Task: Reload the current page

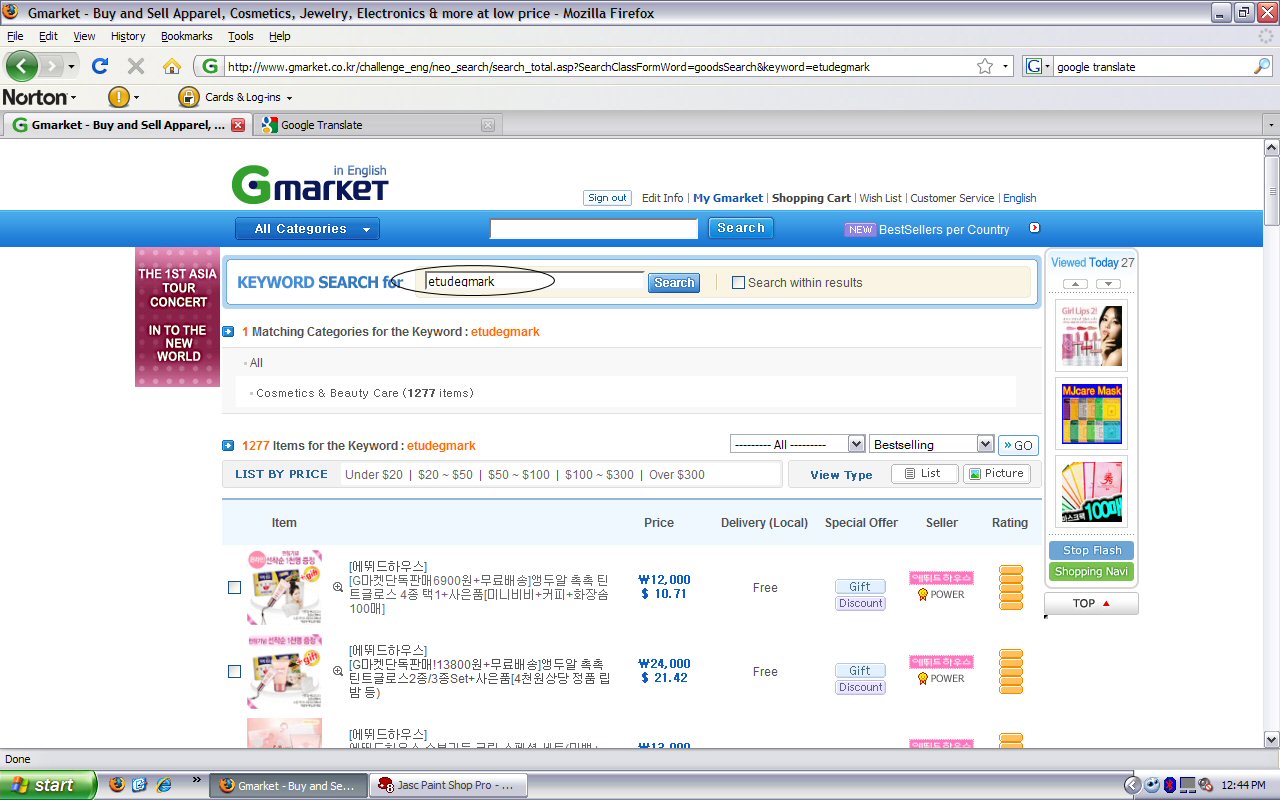Action: point(99,66)
